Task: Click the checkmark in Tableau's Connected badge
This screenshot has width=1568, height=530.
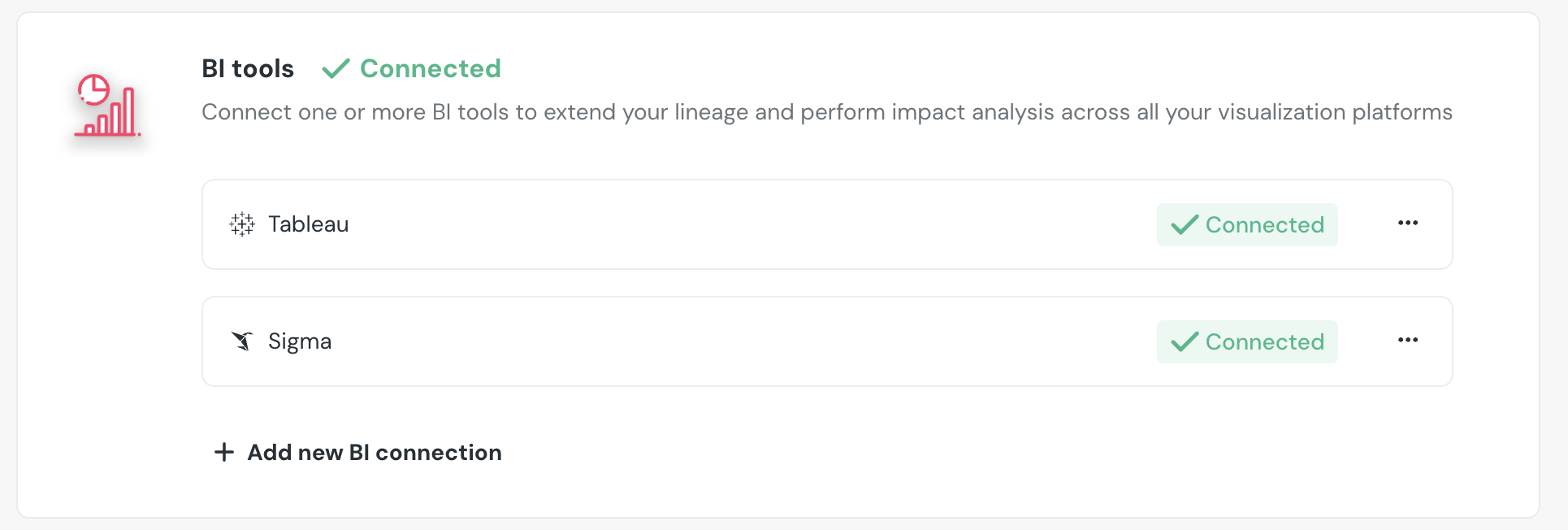Action: [x=1185, y=224]
